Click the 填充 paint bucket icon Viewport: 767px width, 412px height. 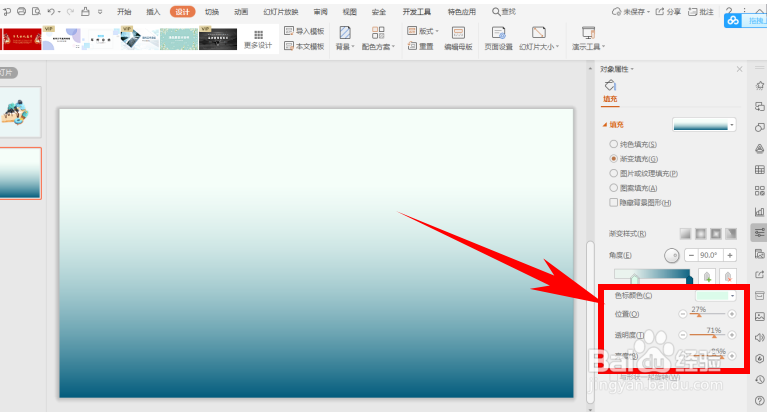(x=610, y=85)
